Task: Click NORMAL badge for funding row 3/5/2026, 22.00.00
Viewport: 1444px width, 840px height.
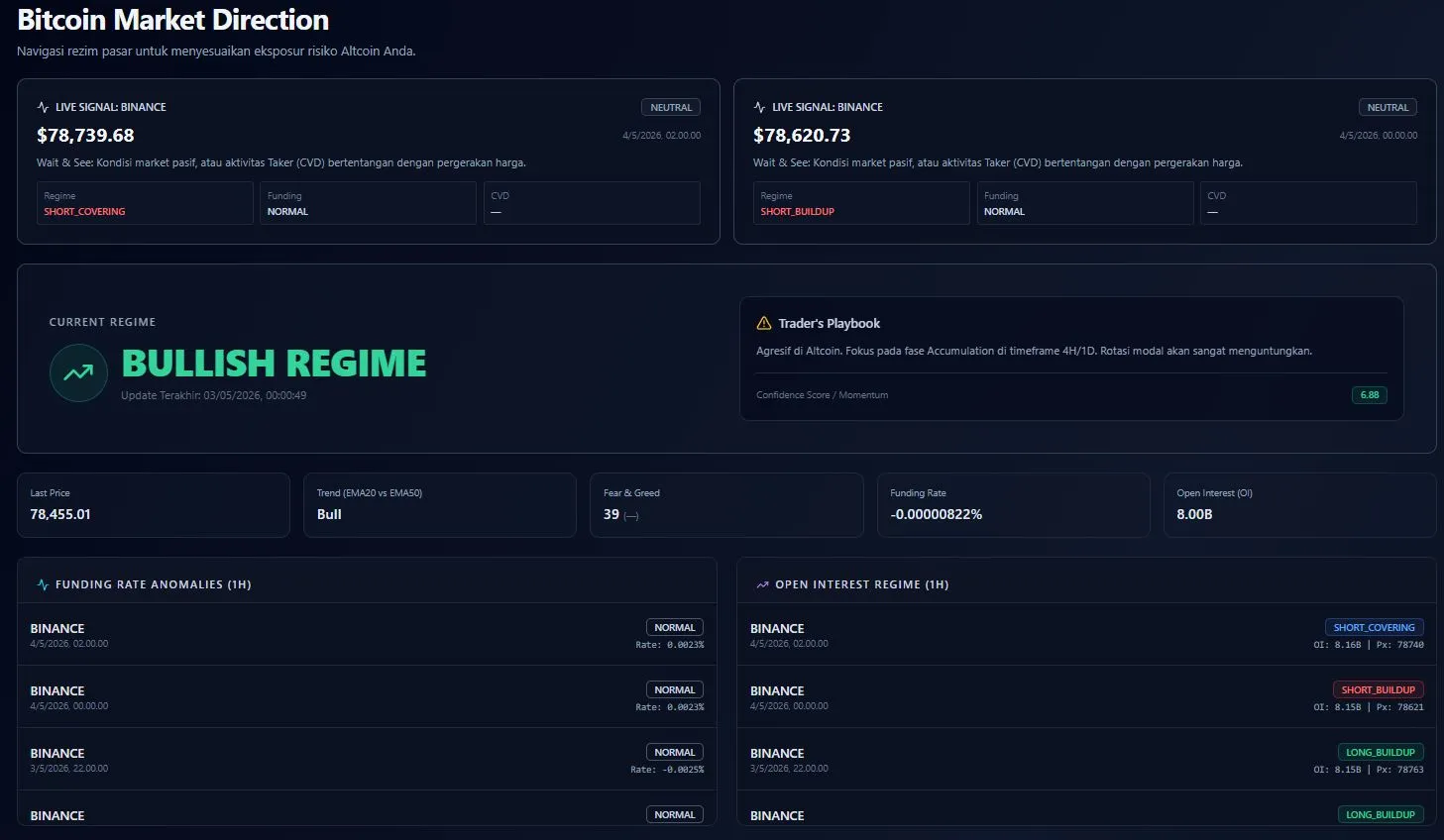Action: point(675,752)
